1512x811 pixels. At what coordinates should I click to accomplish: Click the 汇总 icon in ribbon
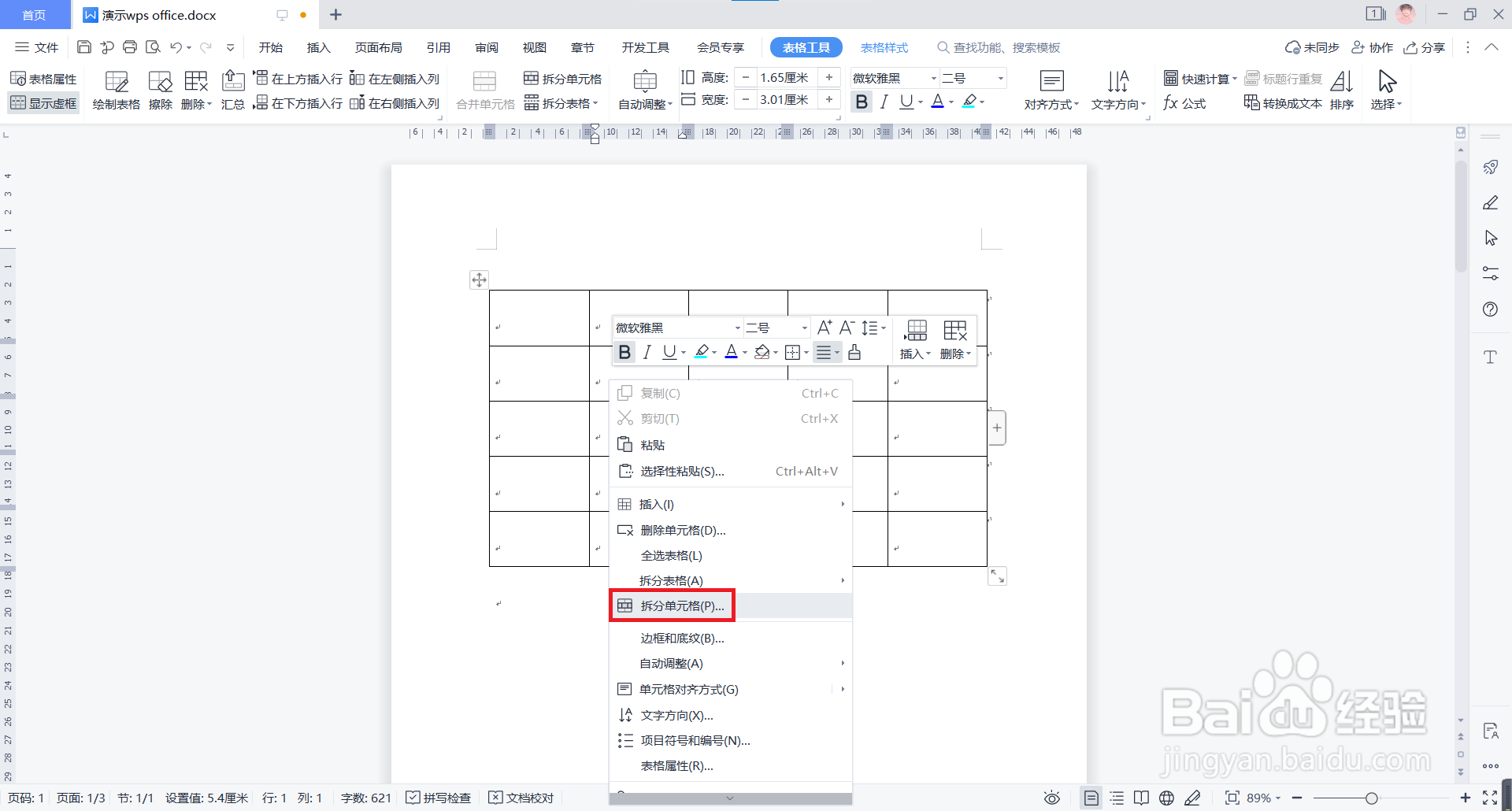tap(233, 91)
